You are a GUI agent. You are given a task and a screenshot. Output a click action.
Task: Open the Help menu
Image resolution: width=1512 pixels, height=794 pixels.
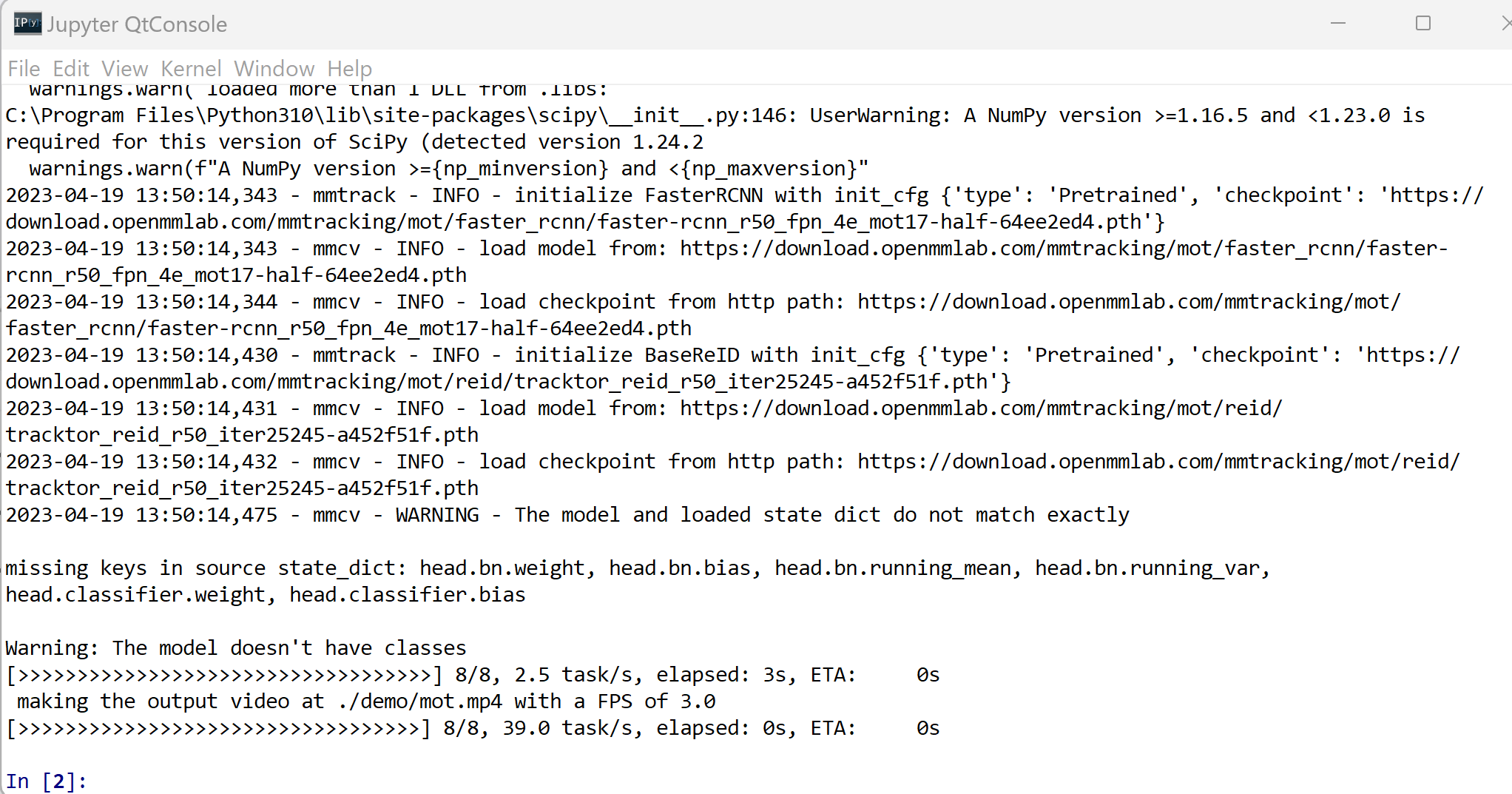349,69
